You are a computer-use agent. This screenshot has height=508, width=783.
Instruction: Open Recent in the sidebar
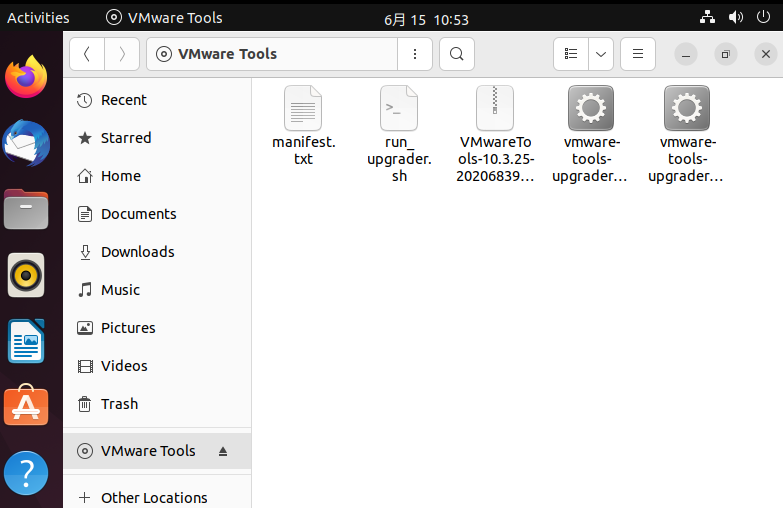tap(157, 100)
